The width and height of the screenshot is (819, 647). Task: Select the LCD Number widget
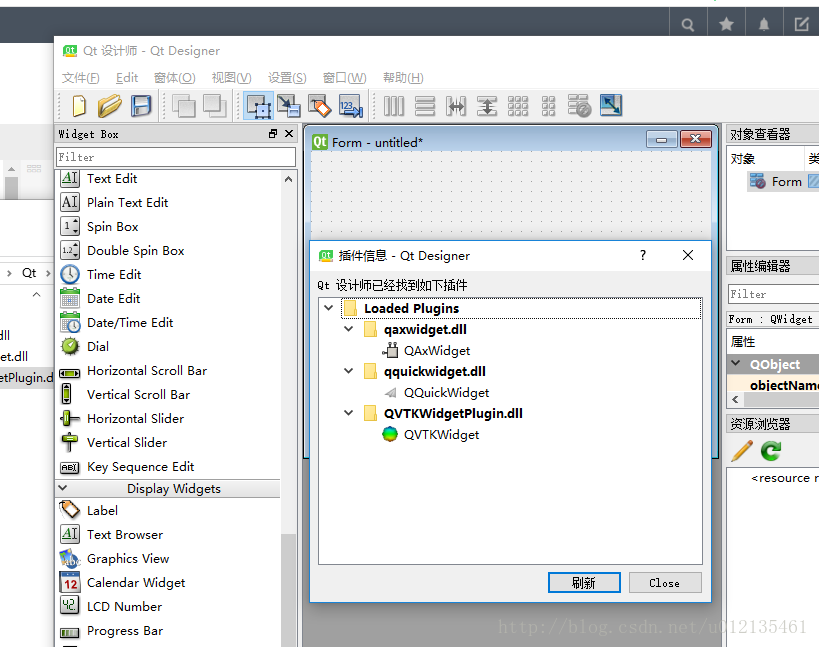(x=124, y=607)
